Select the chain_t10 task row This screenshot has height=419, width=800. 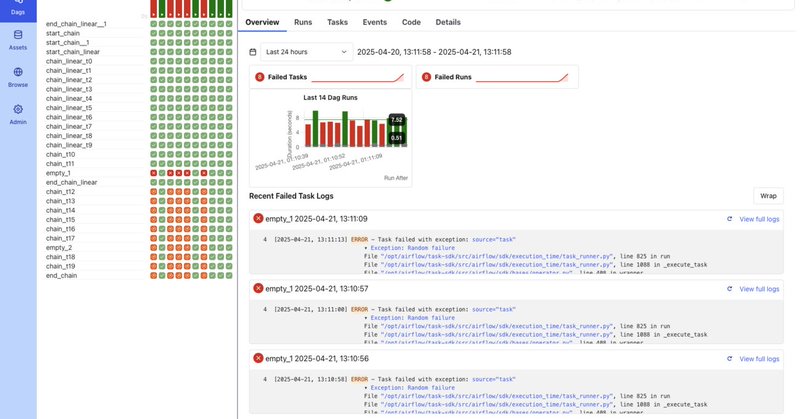coord(60,154)
